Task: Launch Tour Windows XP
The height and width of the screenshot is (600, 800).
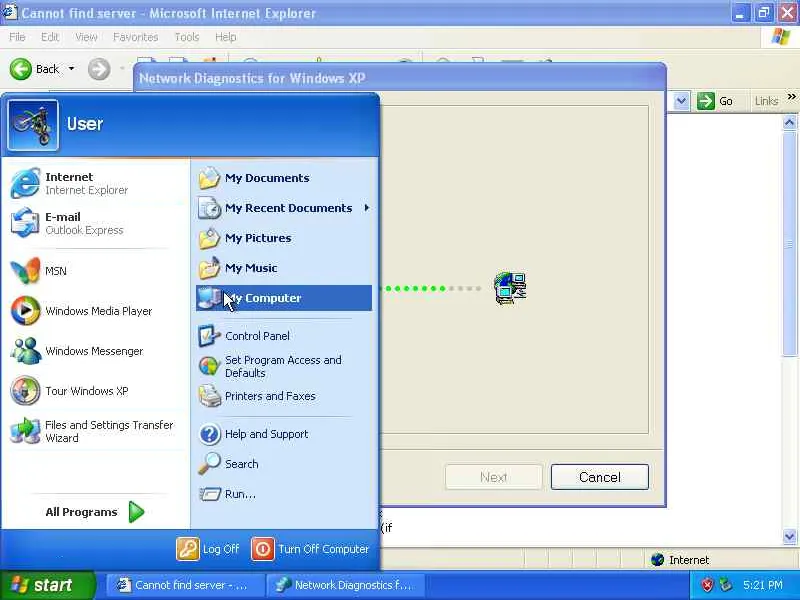Action: pos(94,391)
